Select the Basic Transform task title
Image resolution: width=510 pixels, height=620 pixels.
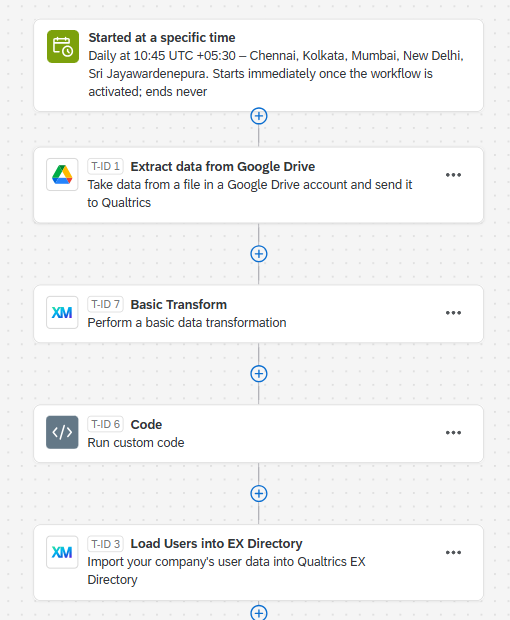coord(179,304)
